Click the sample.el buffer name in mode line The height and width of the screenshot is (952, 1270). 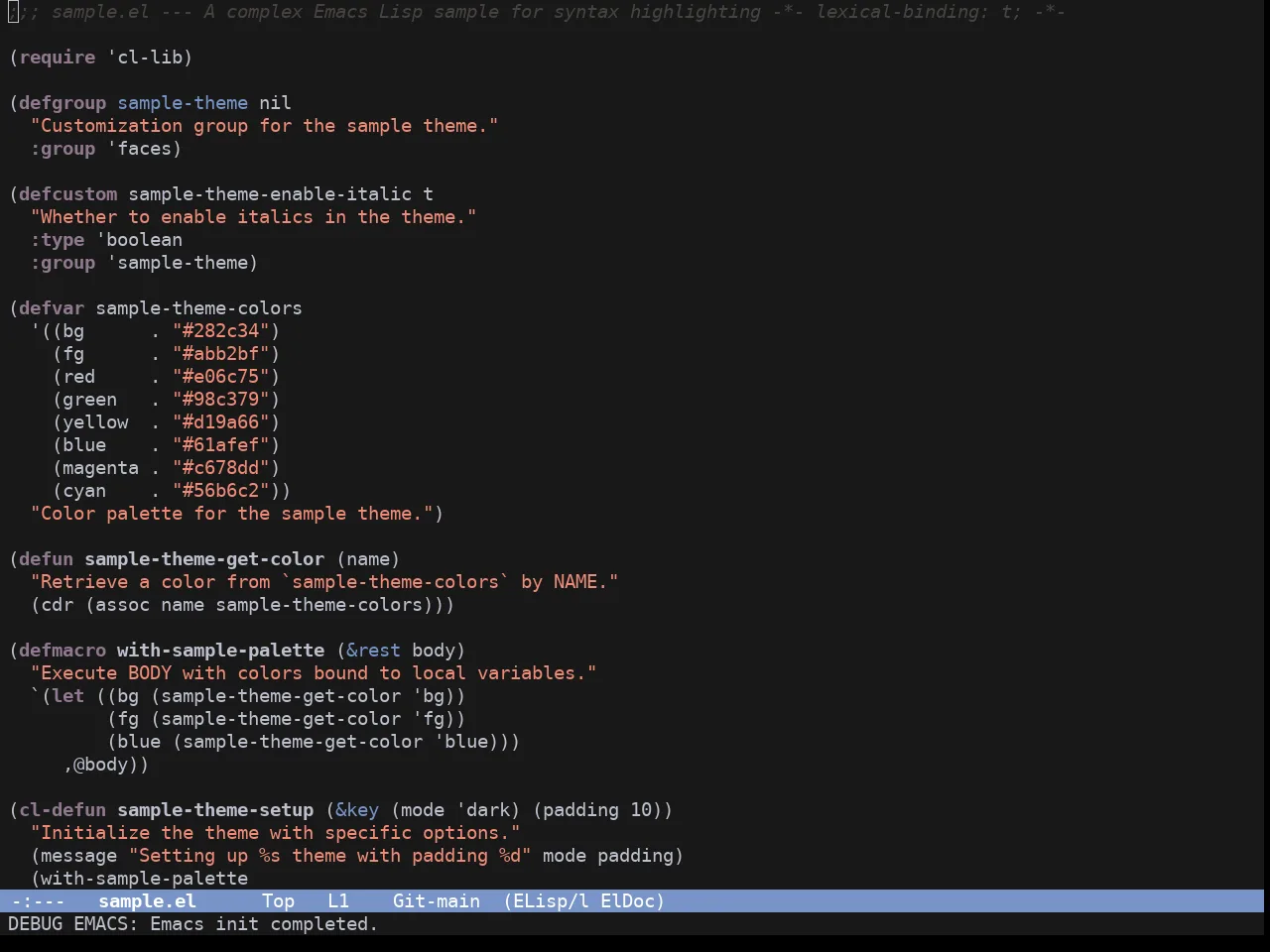coord(147,900)
